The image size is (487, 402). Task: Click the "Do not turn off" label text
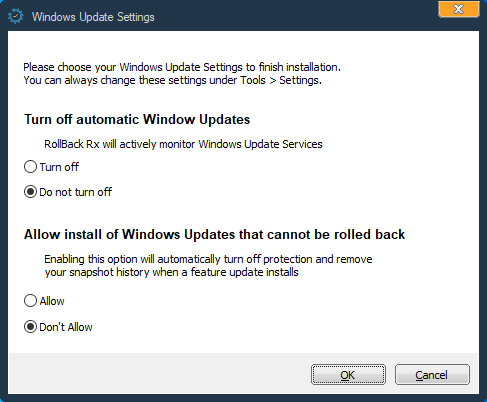coord(76,192)
